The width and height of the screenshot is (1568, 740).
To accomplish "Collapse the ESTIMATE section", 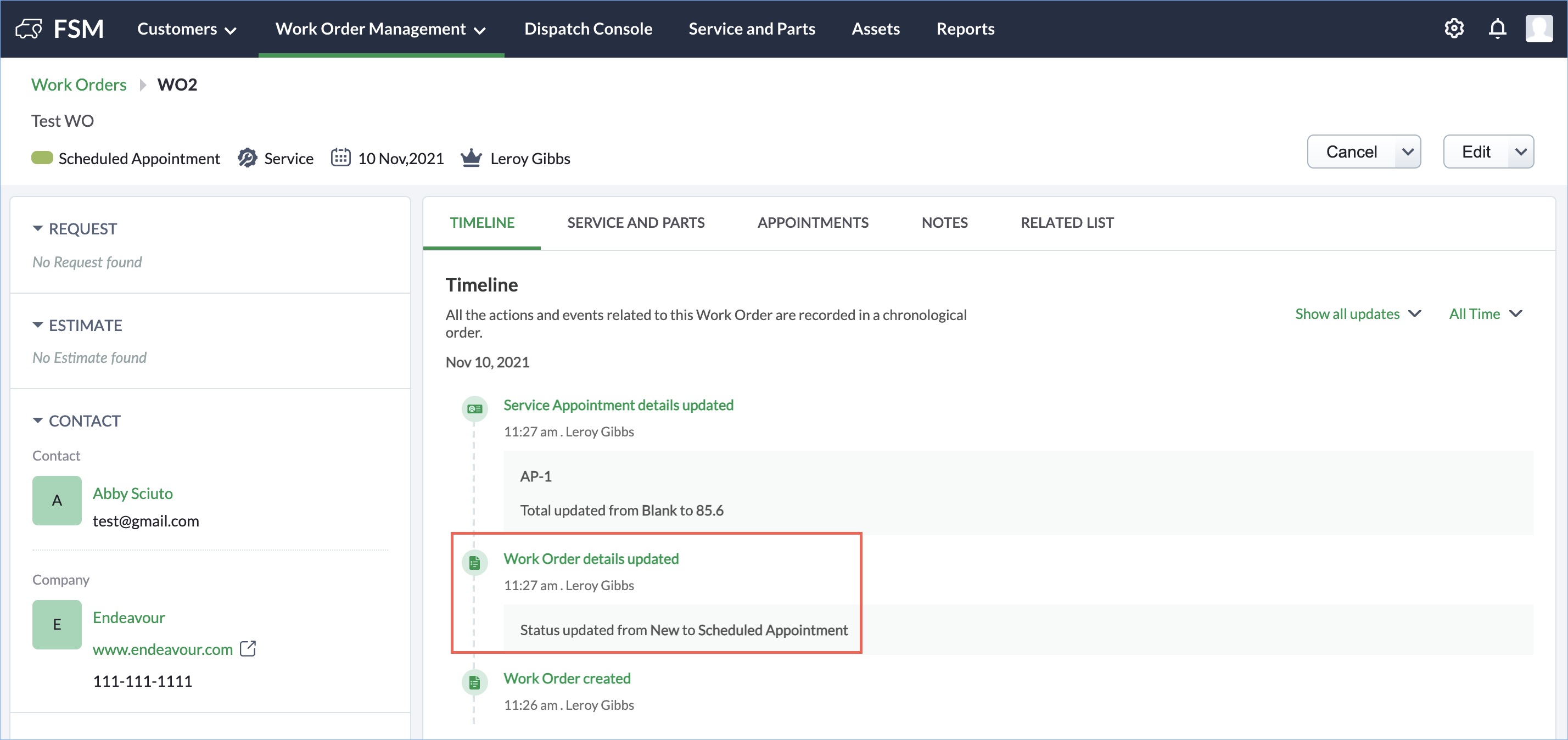I will click(38, 325).
